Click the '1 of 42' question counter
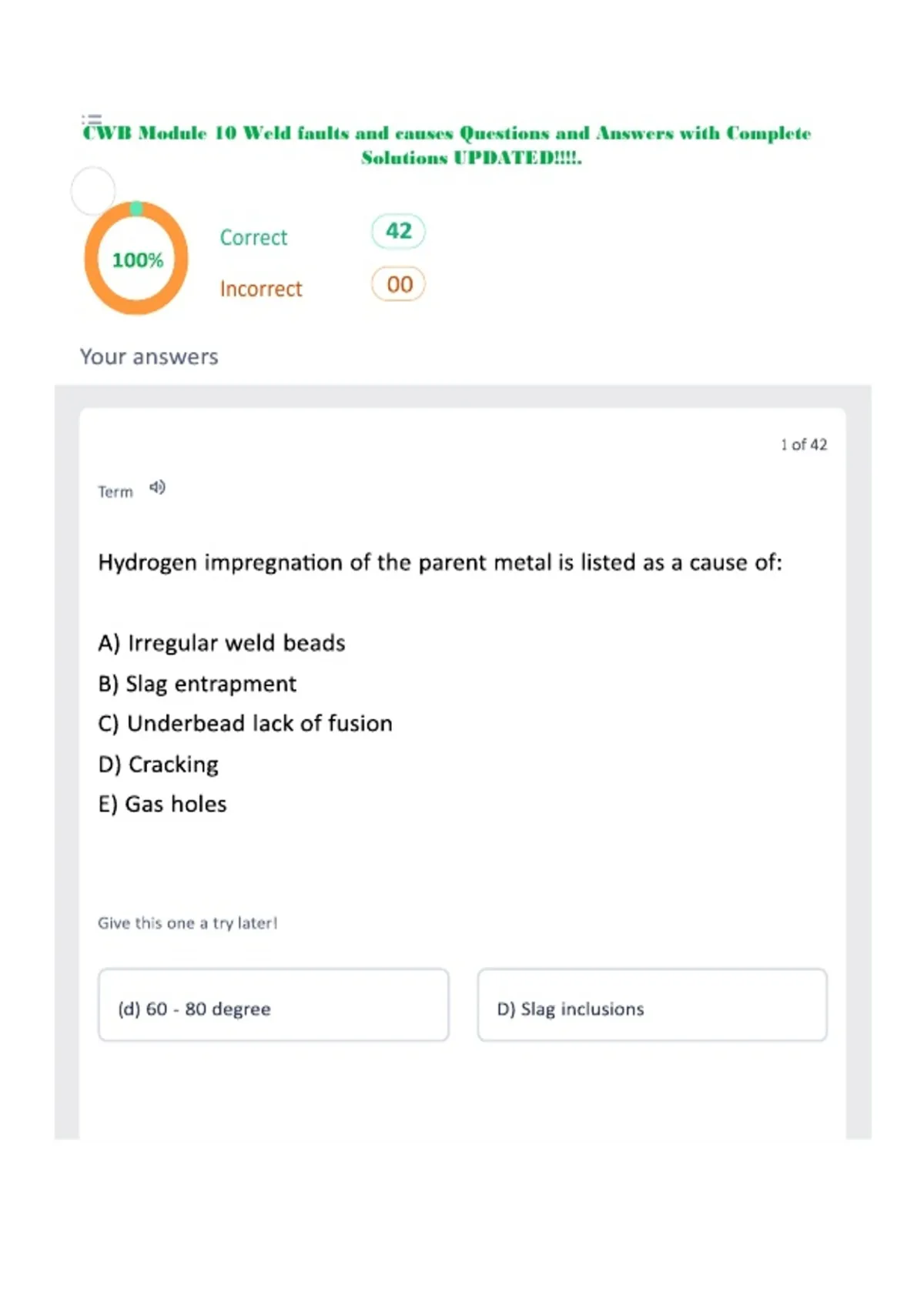The image size is (924, 1309). coord(804,444)
